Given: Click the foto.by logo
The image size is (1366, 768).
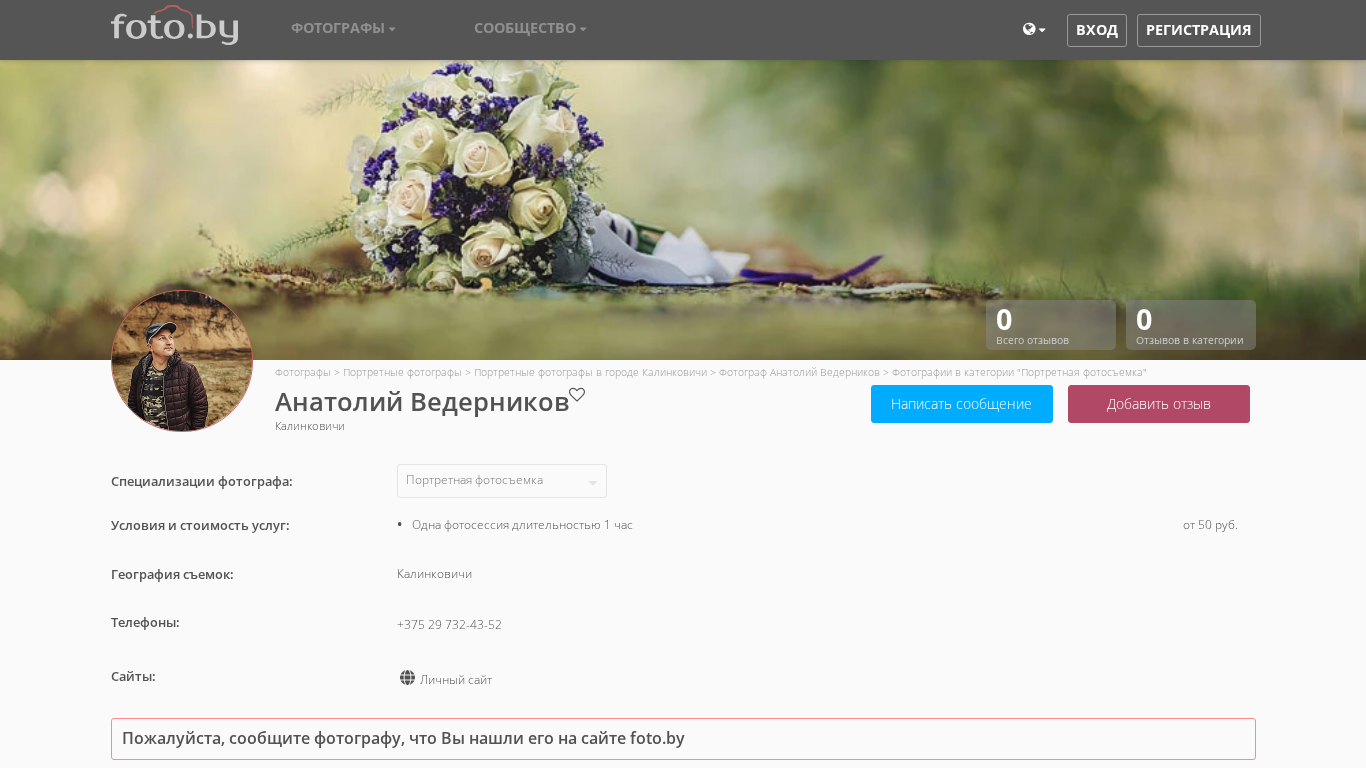Looking at the screenshot, I should click(x=174, y=27).
